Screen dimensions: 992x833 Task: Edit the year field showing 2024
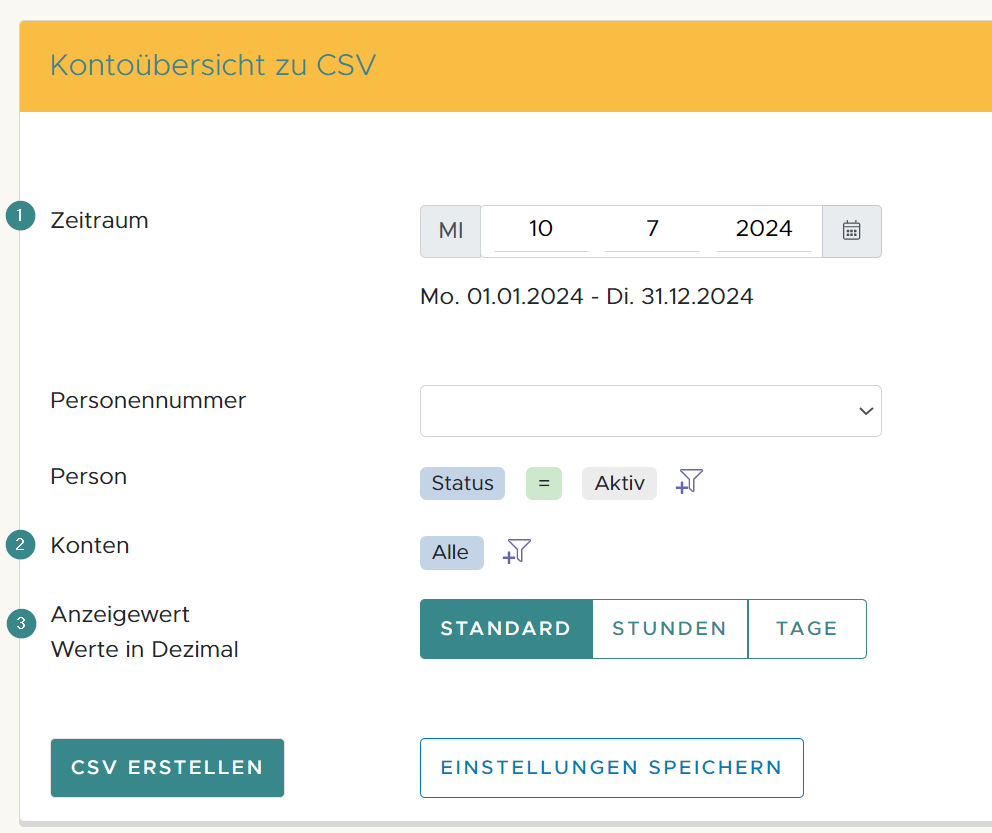765,229
